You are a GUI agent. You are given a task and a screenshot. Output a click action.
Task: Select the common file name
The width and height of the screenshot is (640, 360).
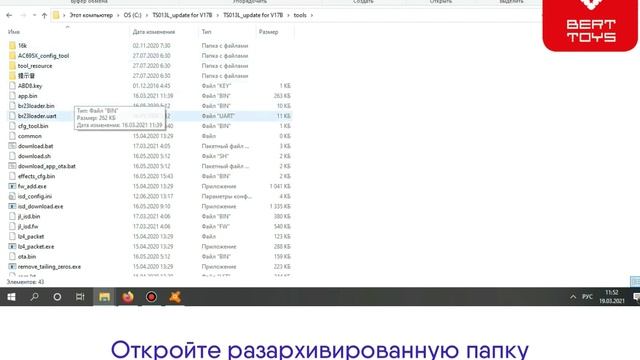coord(30,136)
